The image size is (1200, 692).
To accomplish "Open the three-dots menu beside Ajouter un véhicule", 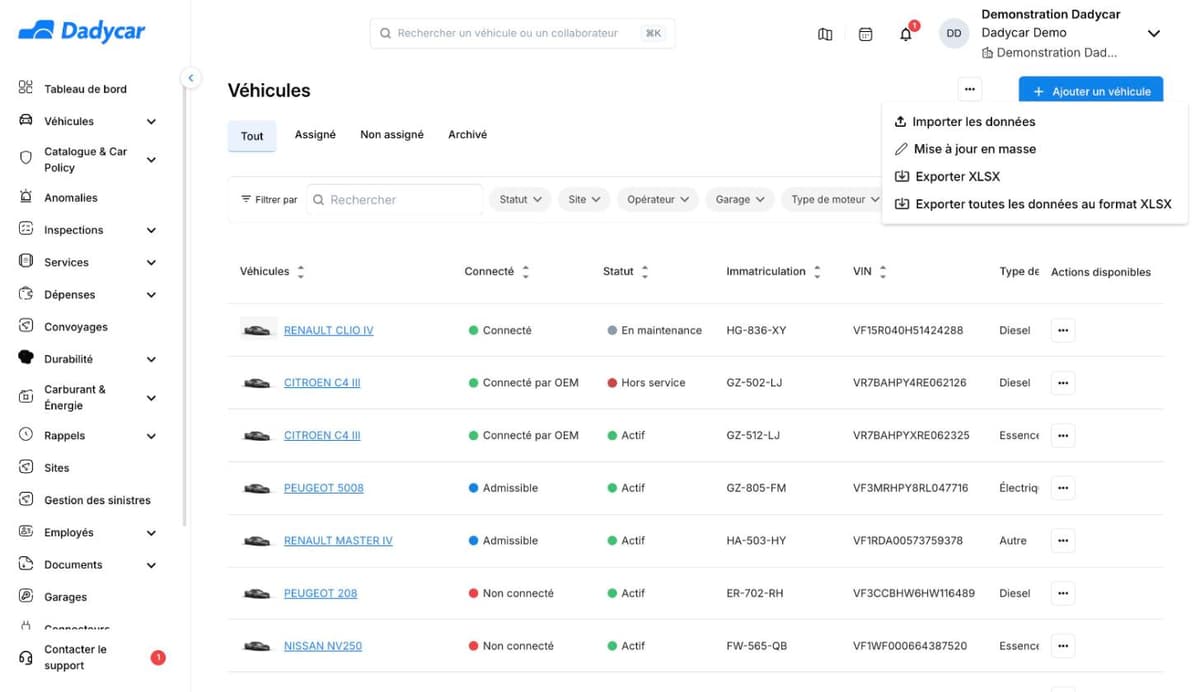I will pos(969,90).
